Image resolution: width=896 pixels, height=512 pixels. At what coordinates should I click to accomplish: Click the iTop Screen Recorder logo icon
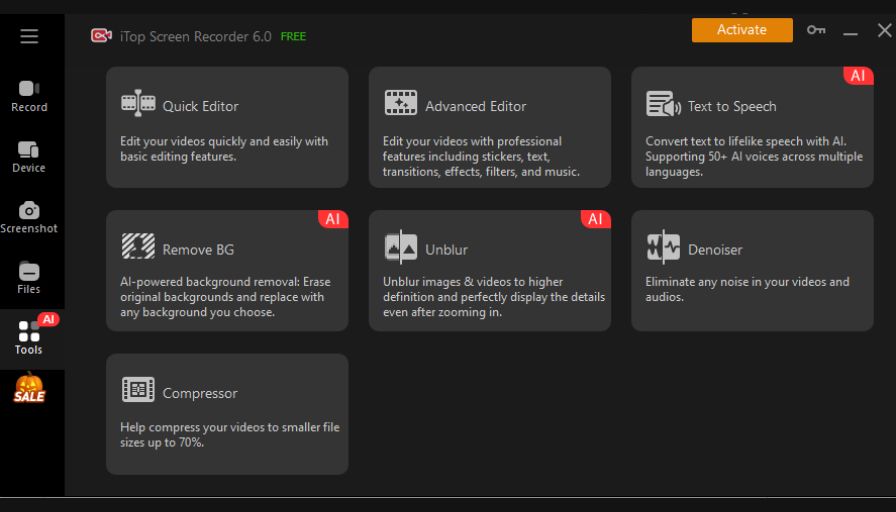point(101,36)
